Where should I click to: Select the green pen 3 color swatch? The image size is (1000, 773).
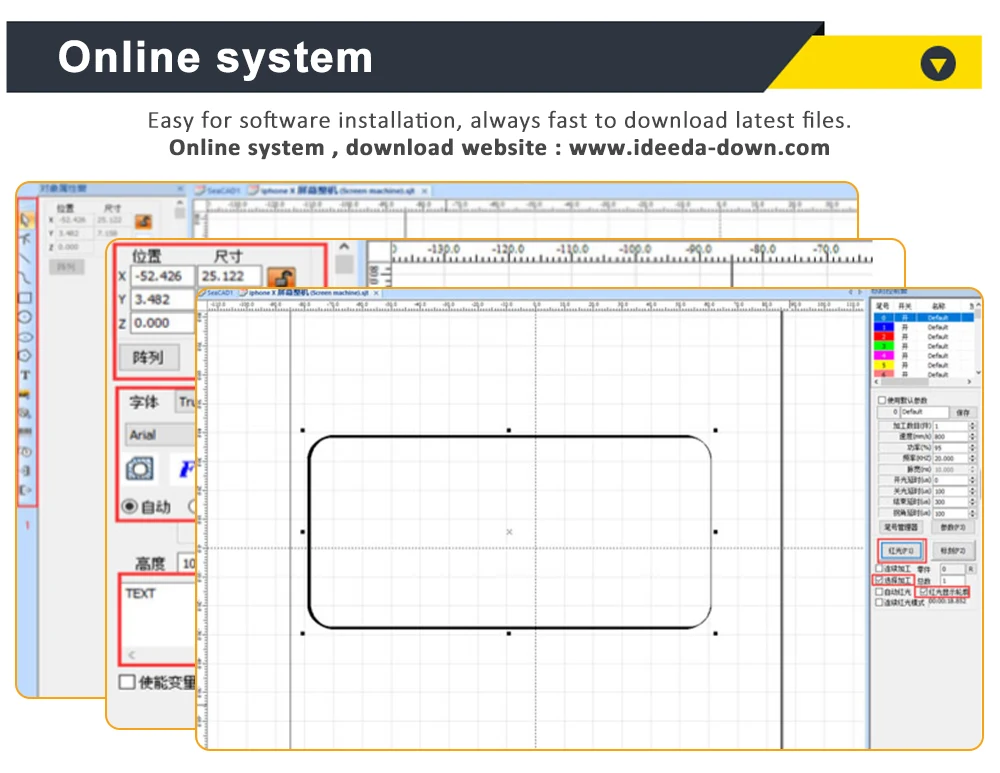coord(883,346)
